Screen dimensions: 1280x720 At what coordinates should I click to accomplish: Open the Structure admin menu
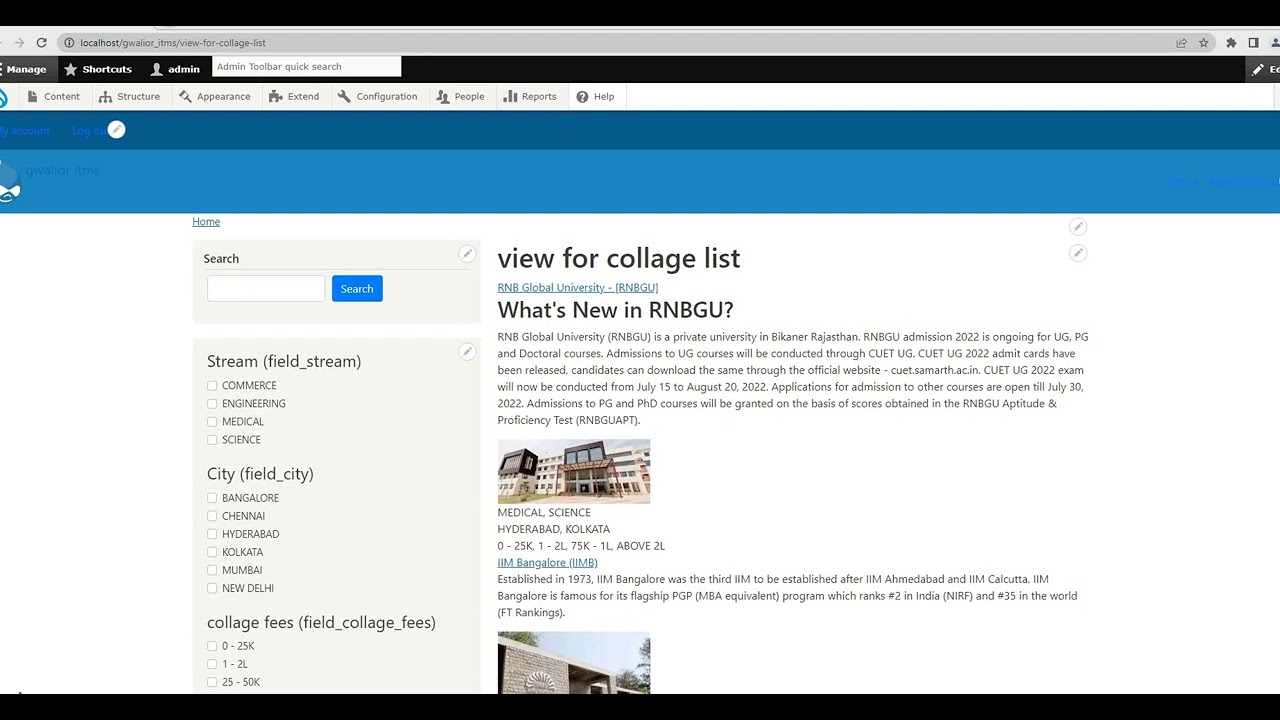129,97
